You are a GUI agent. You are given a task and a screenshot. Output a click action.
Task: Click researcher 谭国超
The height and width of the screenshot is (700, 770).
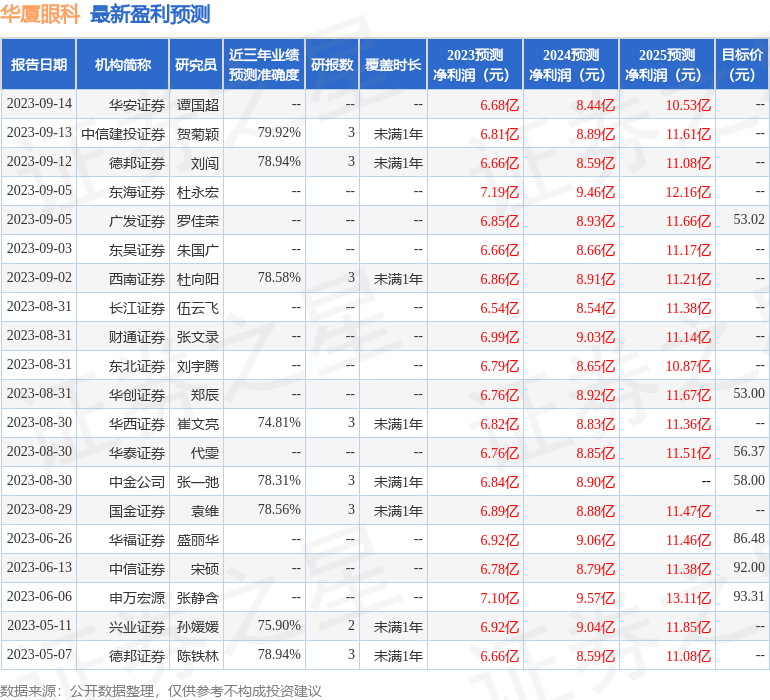pyautogui.click(x=197, y=105)
